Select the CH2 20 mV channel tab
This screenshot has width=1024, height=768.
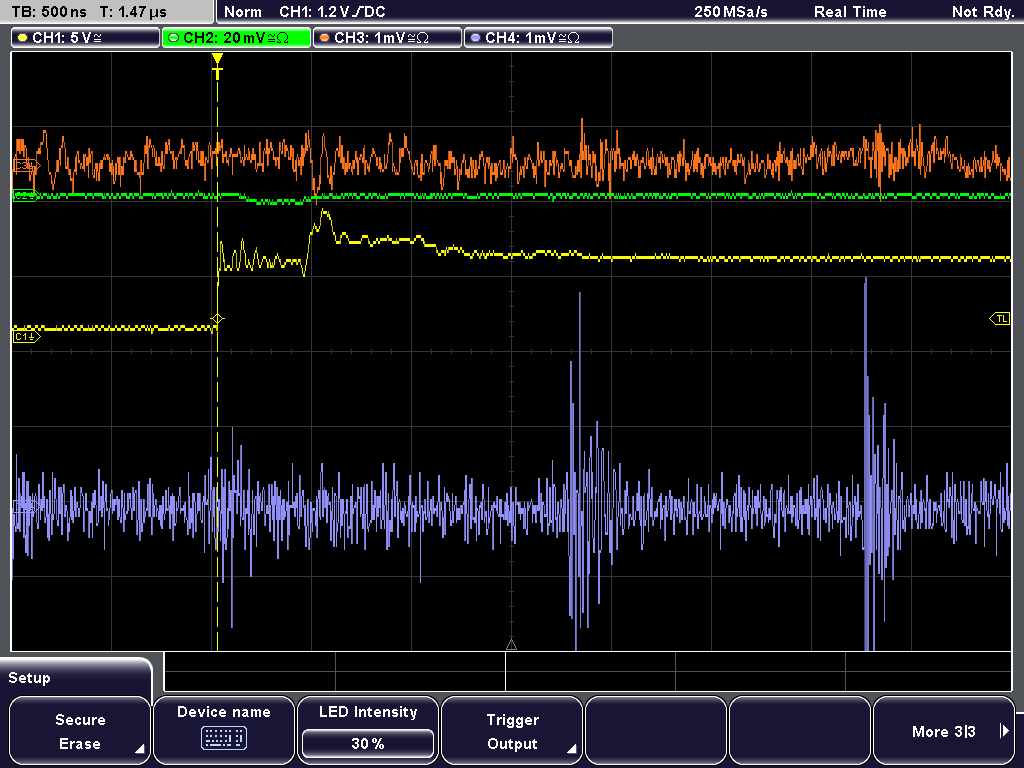236,38
